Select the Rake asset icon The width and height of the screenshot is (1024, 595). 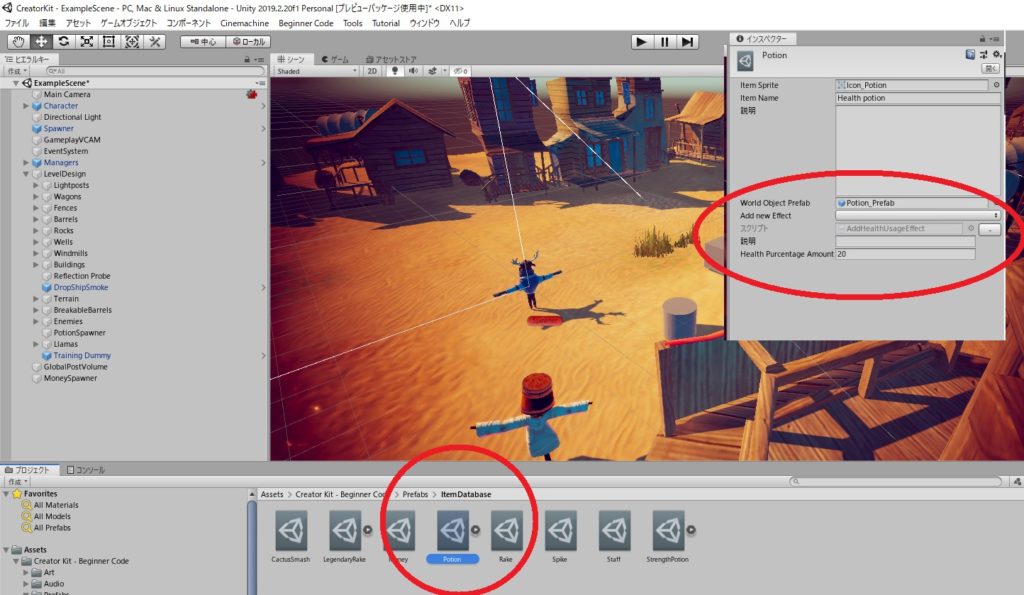click(x=506, y=530)
